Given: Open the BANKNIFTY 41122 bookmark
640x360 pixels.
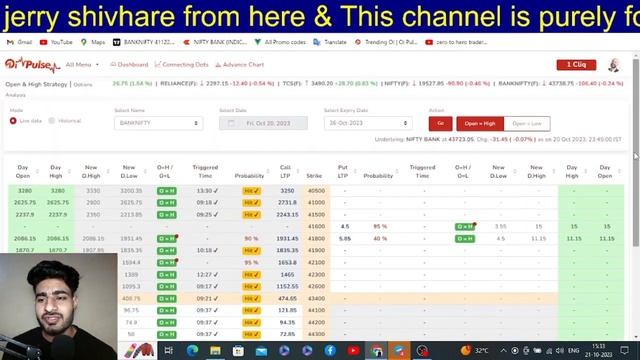Looking at the screenshot, I should click(144, 42).
